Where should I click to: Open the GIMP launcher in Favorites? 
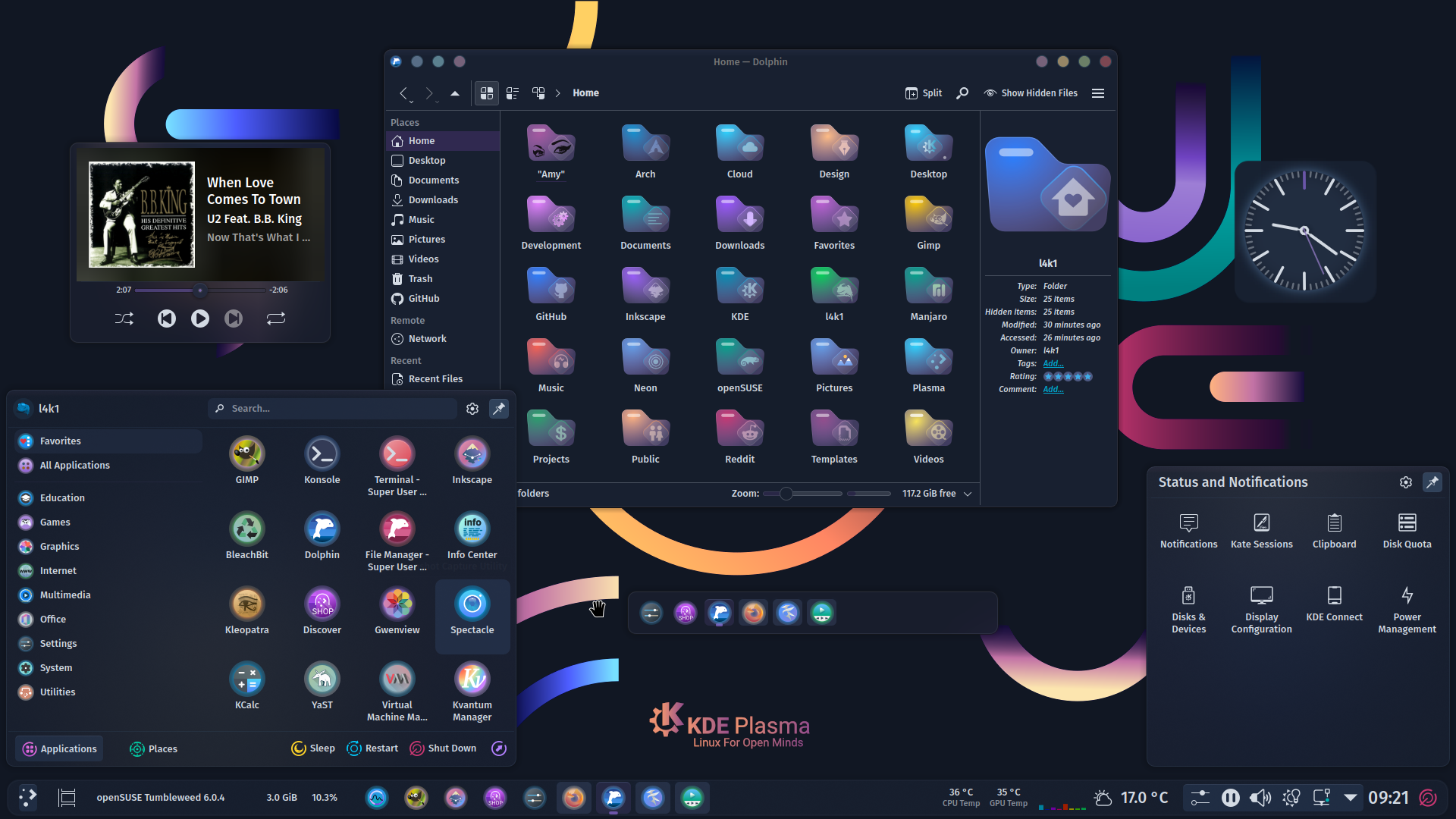246,460
